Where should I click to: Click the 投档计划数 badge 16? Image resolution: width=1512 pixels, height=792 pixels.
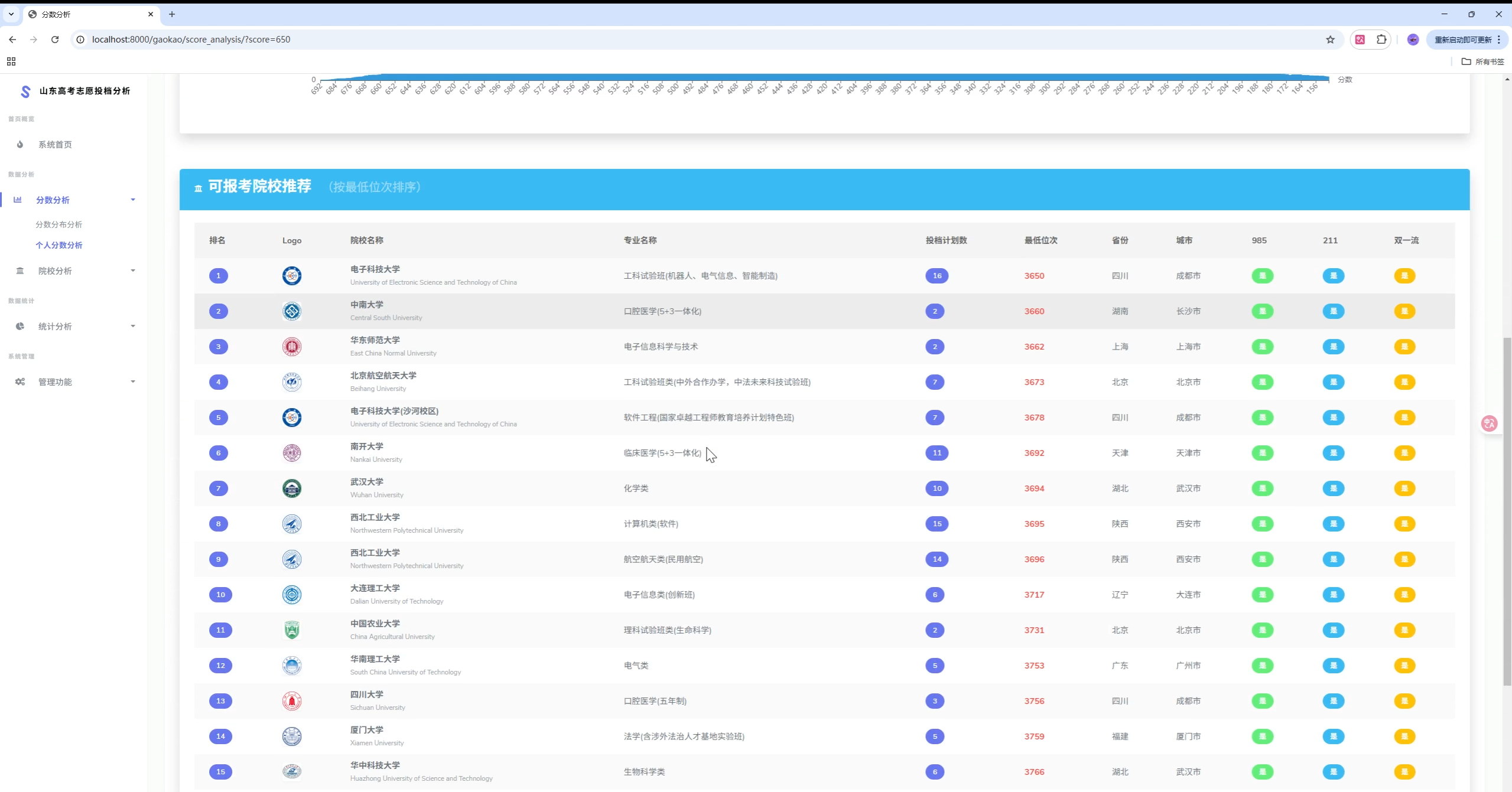click(x=937, y=276)
